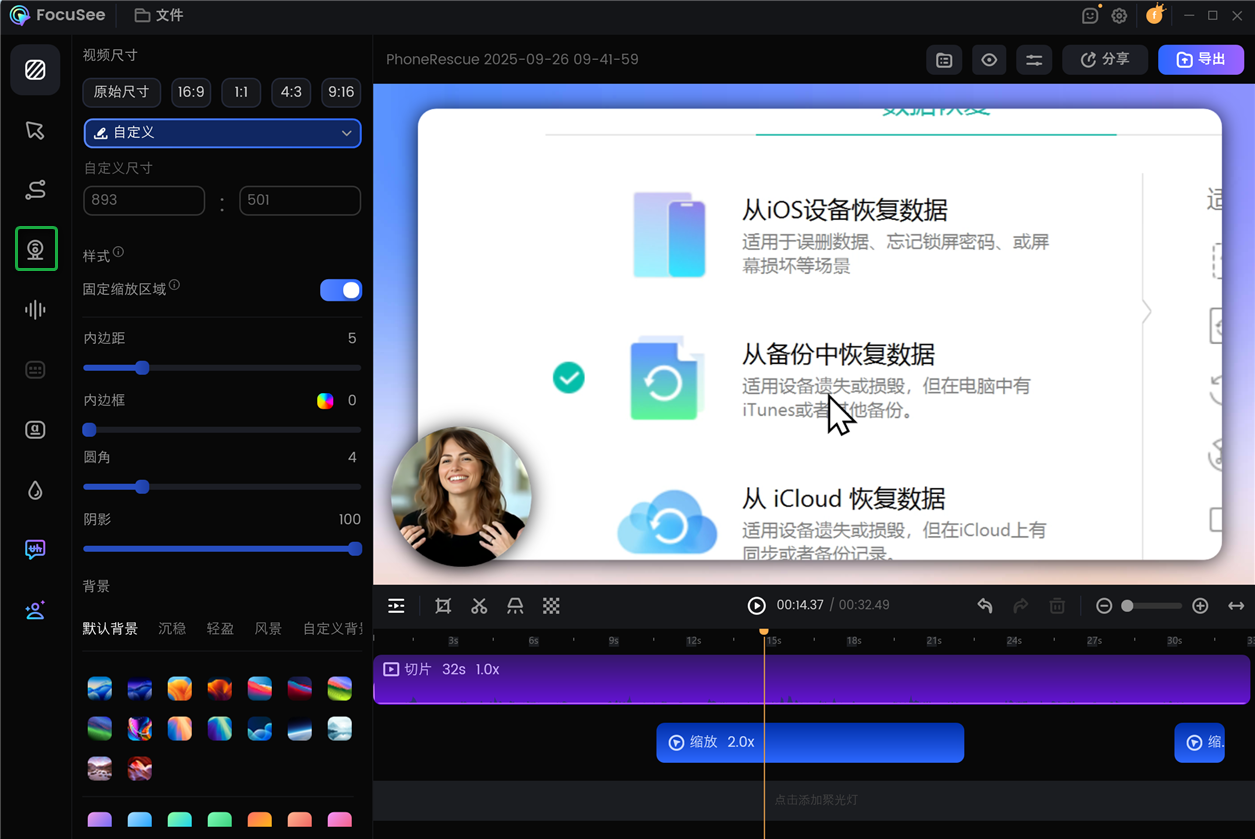This screenshot has width=1255, height=839.
Task: Click the 内边框 slider handle
Action: tap(89, 430)
